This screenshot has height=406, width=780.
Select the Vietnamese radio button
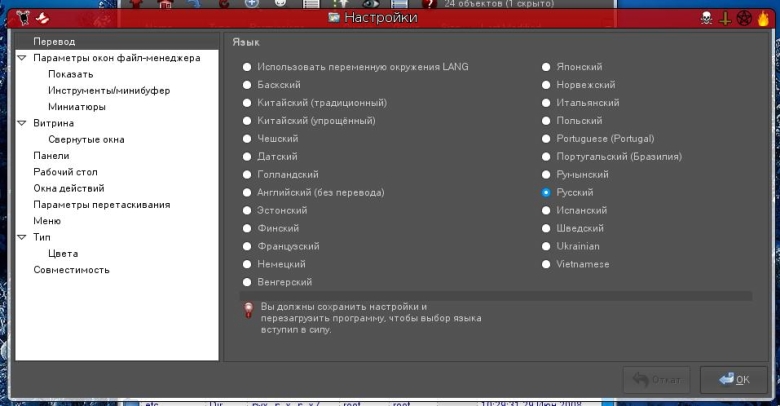546,264
